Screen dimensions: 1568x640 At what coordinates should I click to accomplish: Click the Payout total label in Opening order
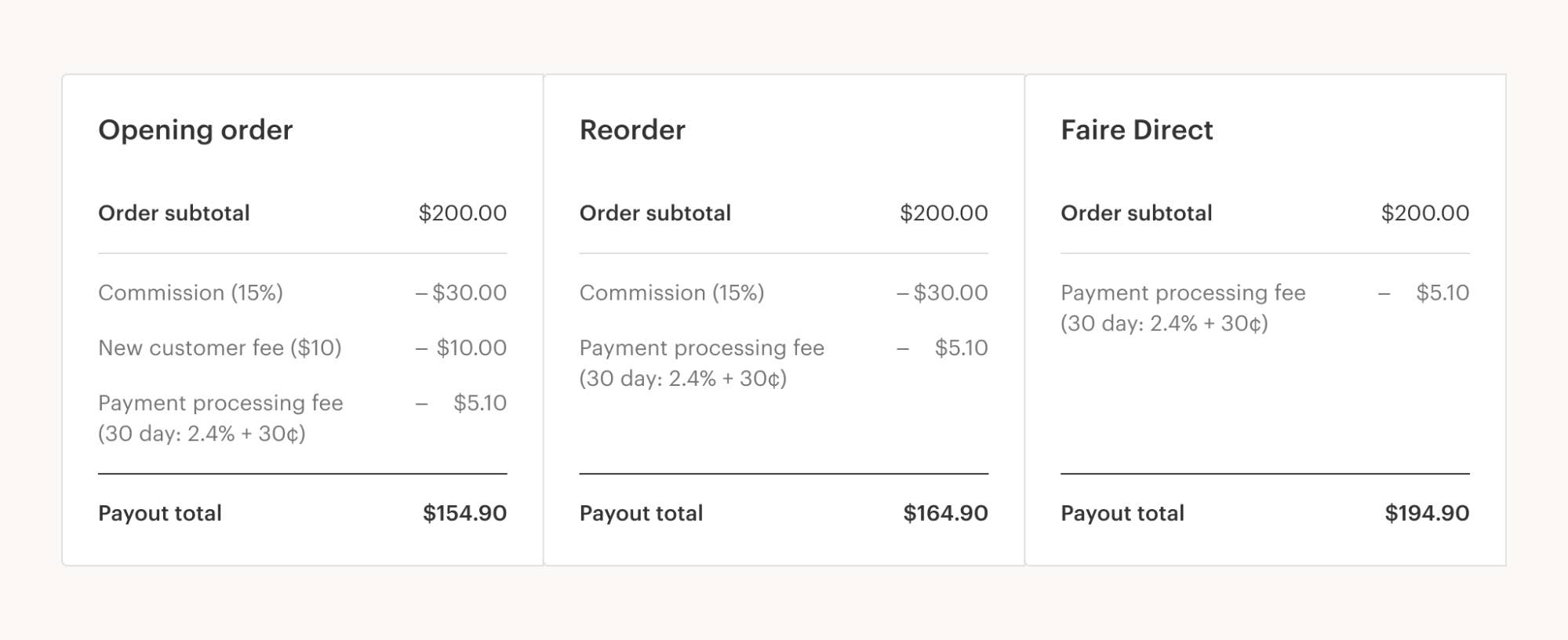coord(160,514)
